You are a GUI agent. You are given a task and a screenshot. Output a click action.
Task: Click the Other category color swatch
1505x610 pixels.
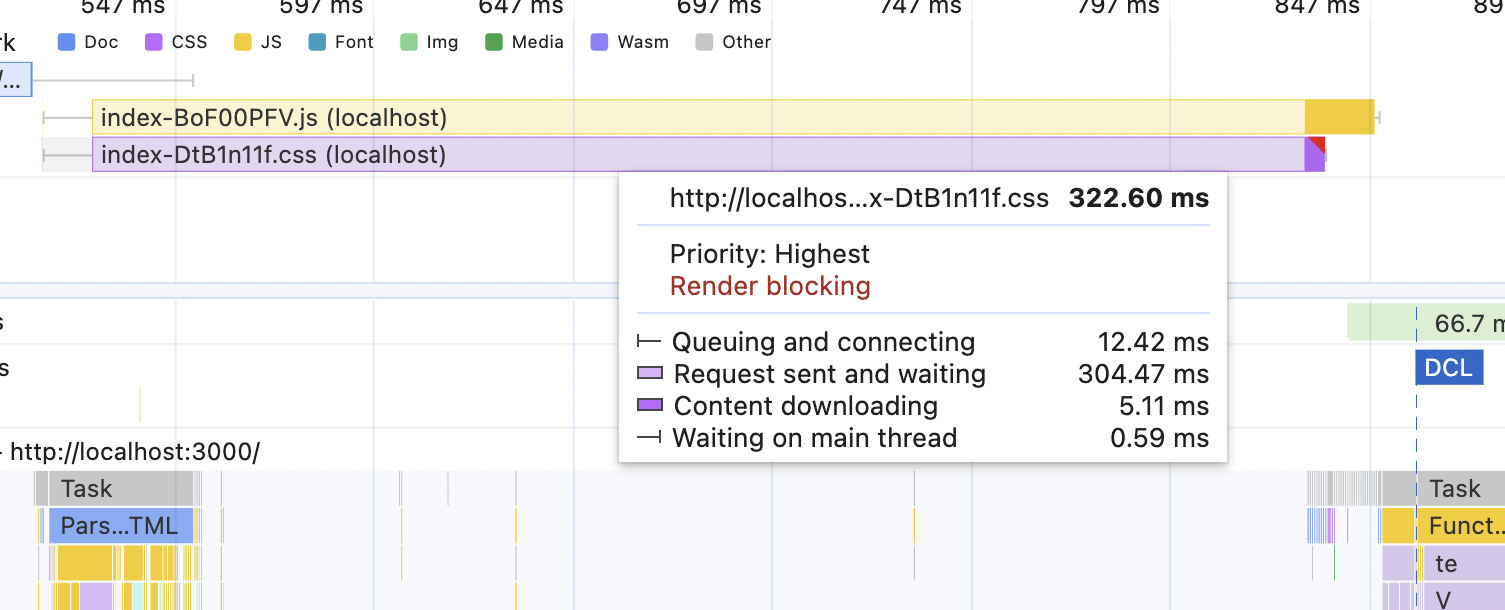tap(704, 42)
